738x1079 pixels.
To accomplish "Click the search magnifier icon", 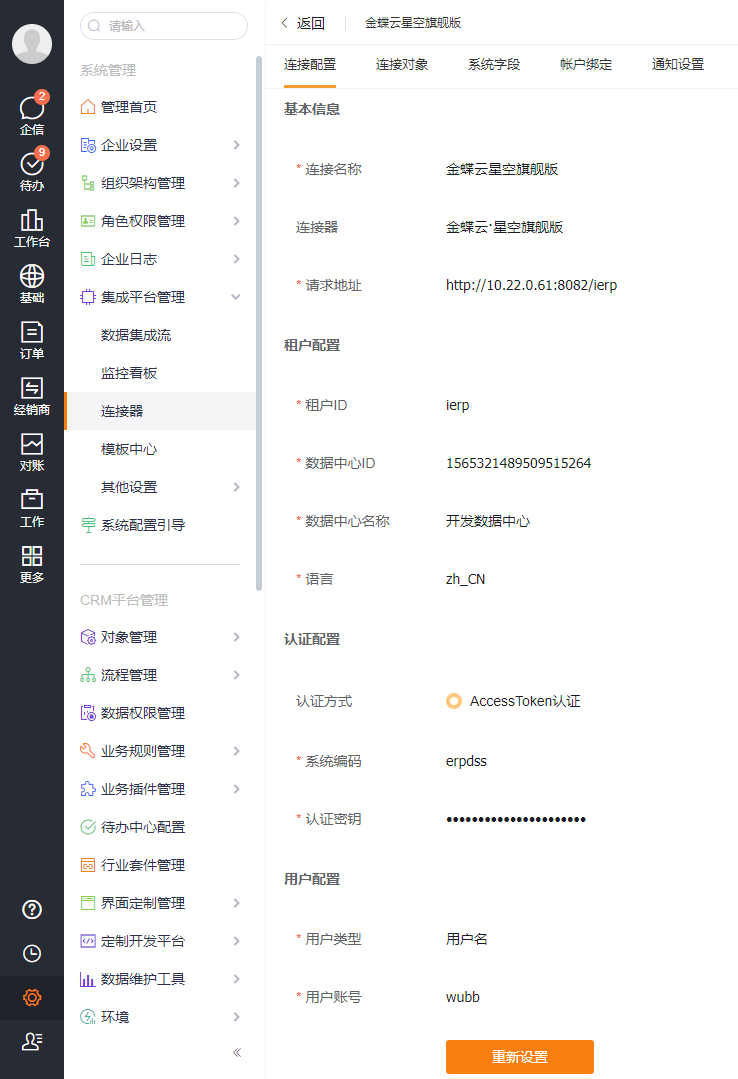I will click(94, 26).
